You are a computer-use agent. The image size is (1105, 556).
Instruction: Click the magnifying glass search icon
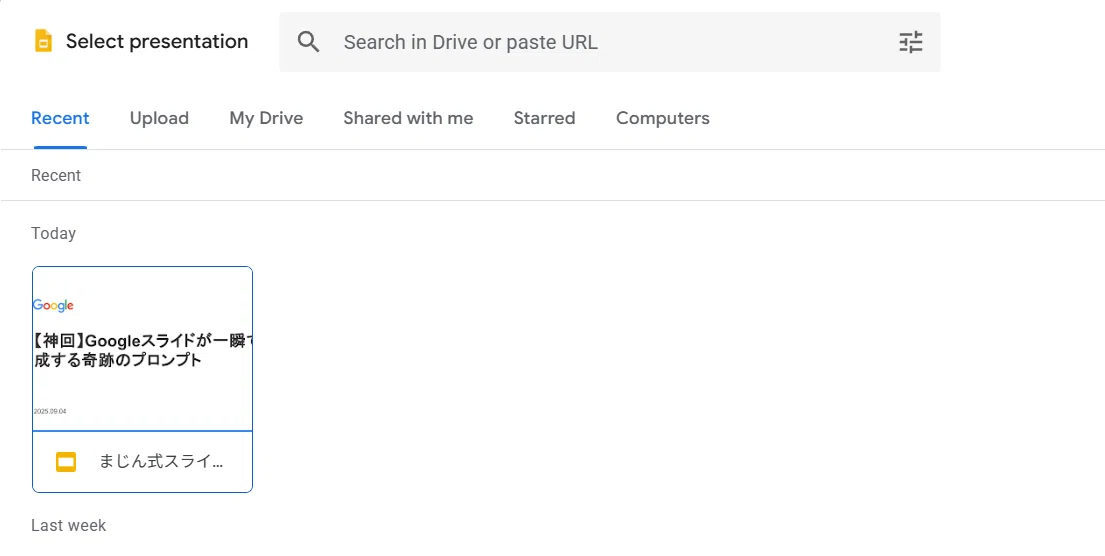pos(308,42)
